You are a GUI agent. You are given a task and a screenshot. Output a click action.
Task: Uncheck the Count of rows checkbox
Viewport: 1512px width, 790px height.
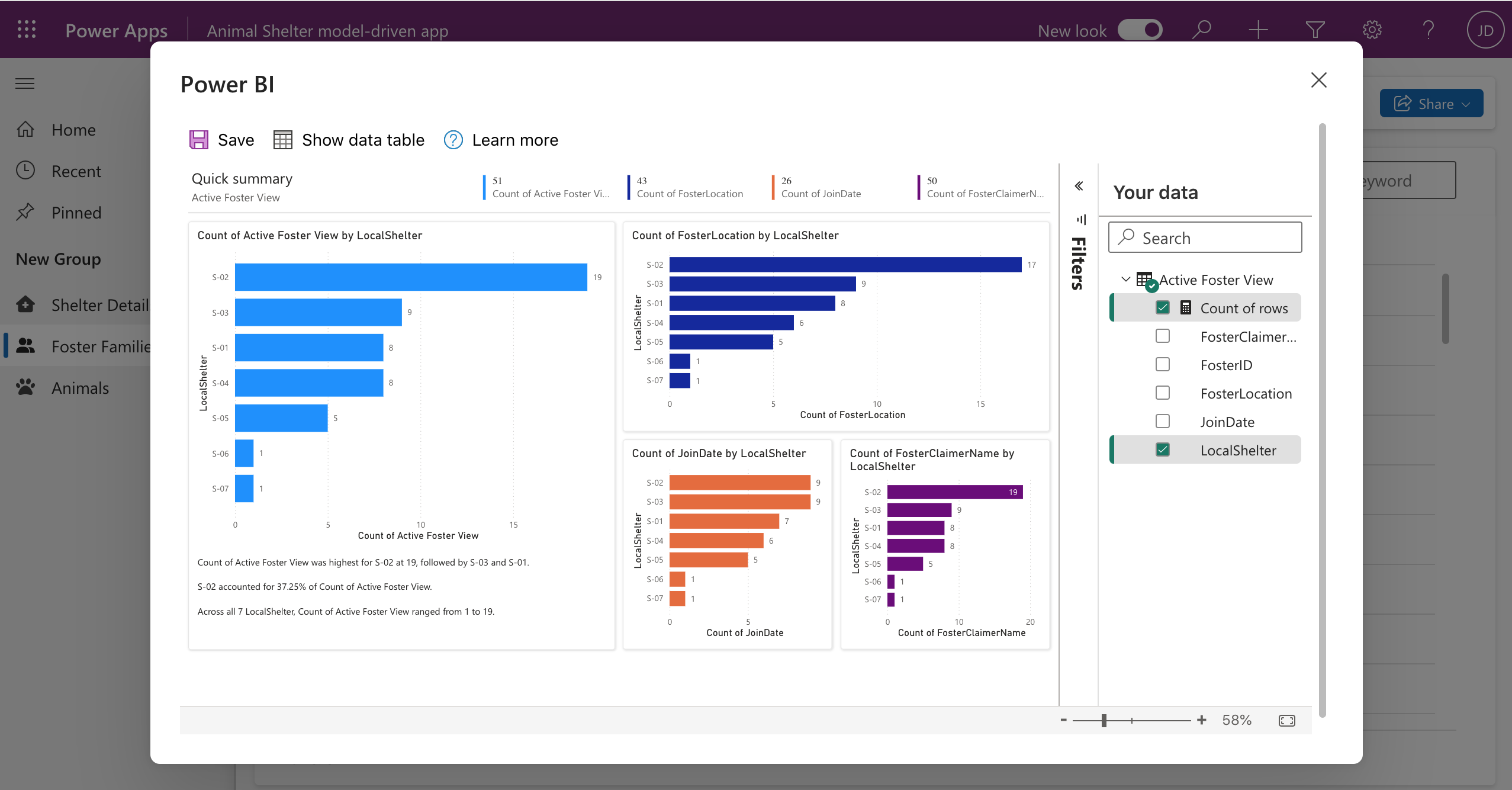1162,307
